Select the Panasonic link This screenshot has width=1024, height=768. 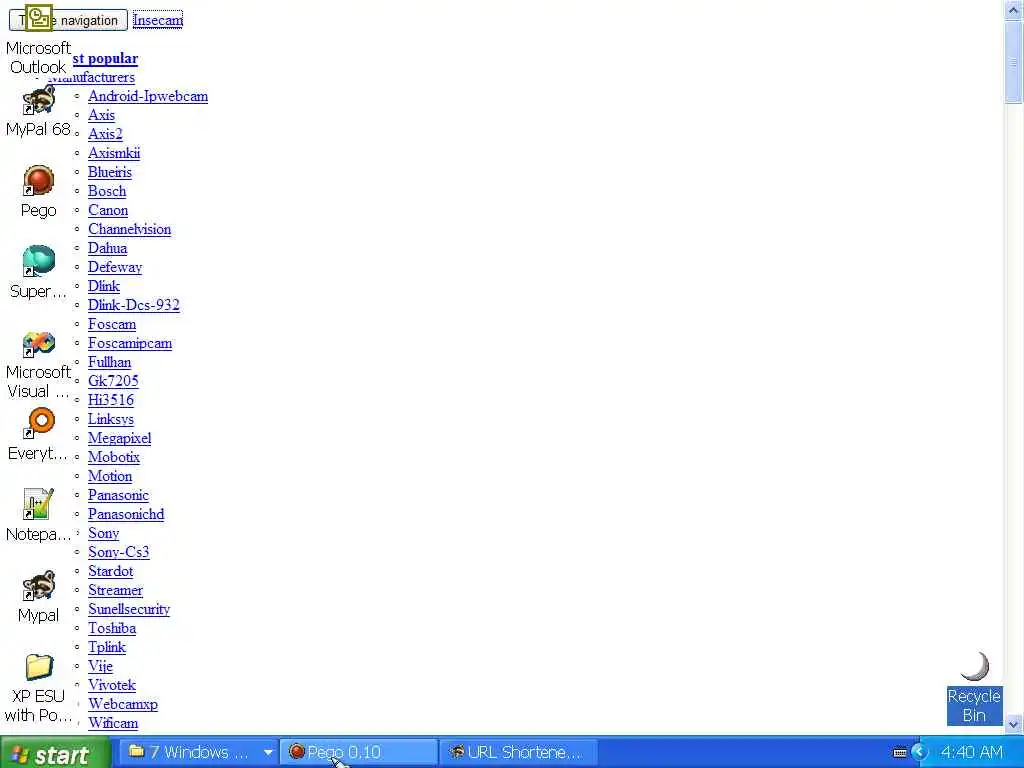pos(118,494)
